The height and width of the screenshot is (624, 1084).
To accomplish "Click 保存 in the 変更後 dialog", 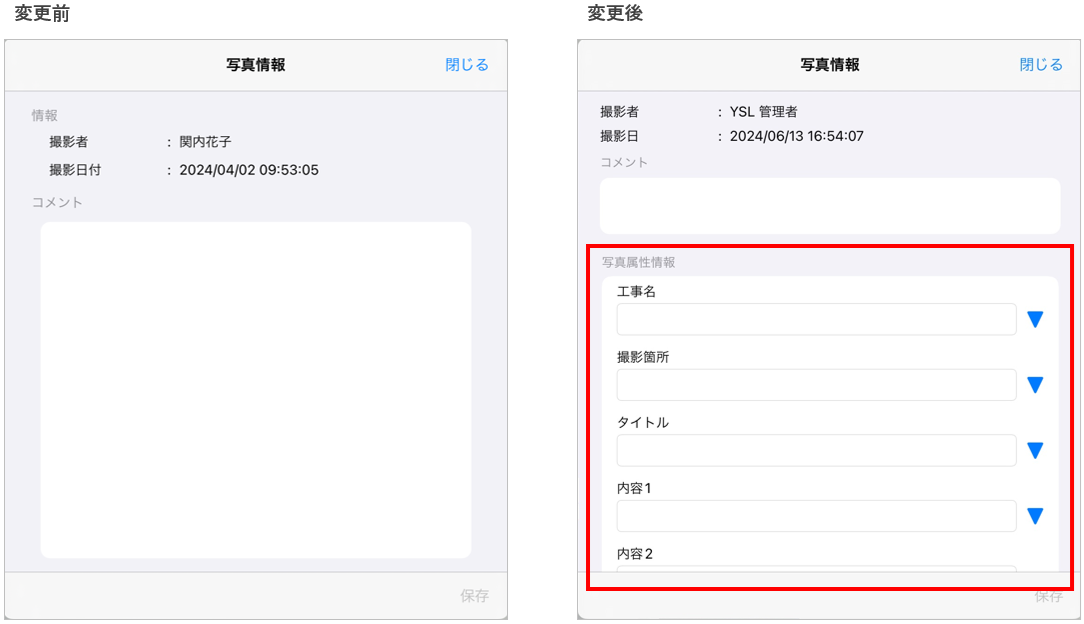I will pyautogui.click(x=1048, y=597).
